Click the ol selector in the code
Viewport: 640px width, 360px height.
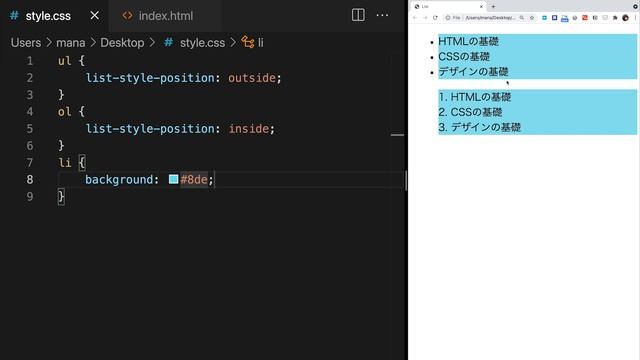point(64,111)
